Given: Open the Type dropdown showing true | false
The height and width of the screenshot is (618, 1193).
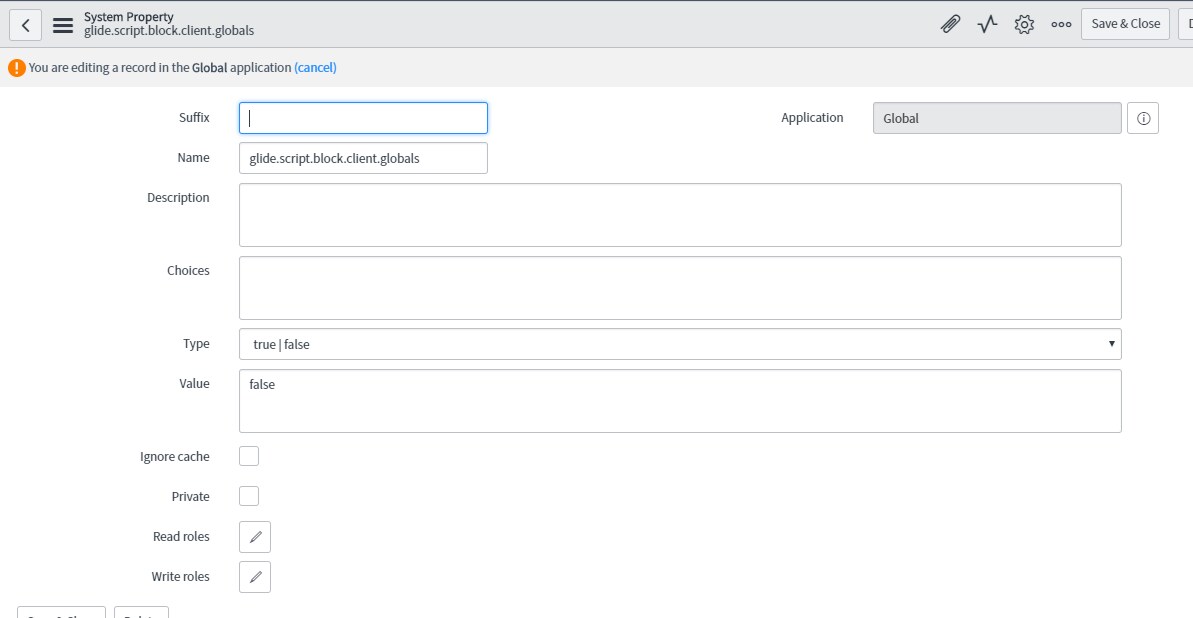Looking at the screenshot, I should tap(680, 344).
